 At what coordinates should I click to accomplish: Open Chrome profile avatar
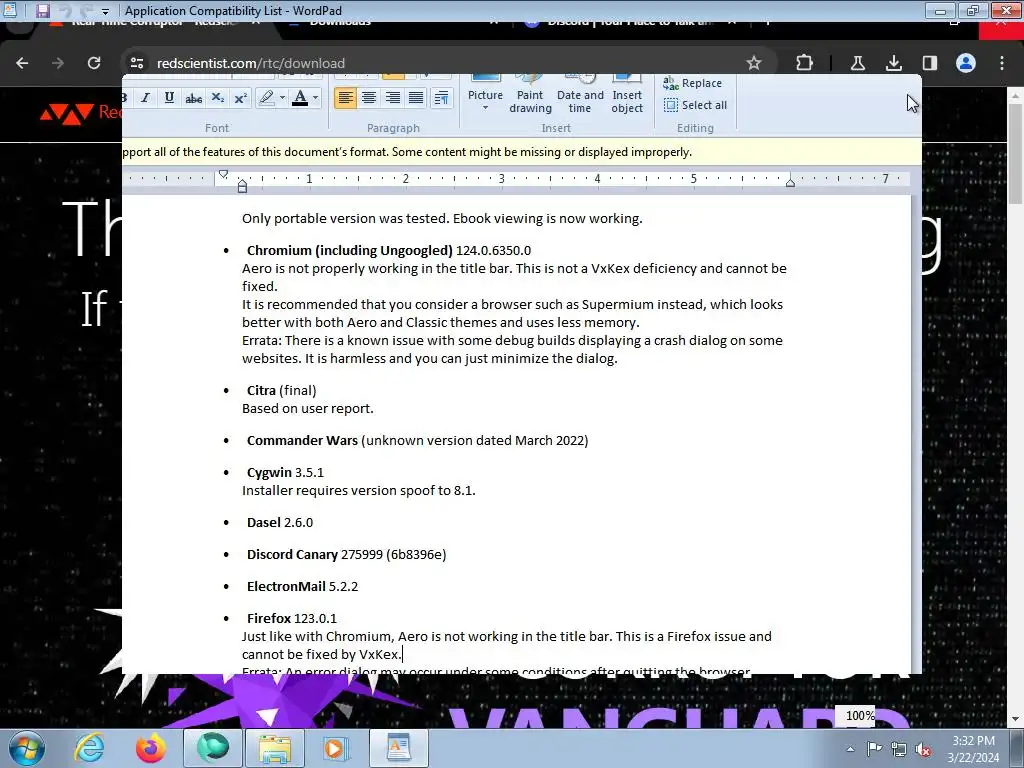(966, 63)
